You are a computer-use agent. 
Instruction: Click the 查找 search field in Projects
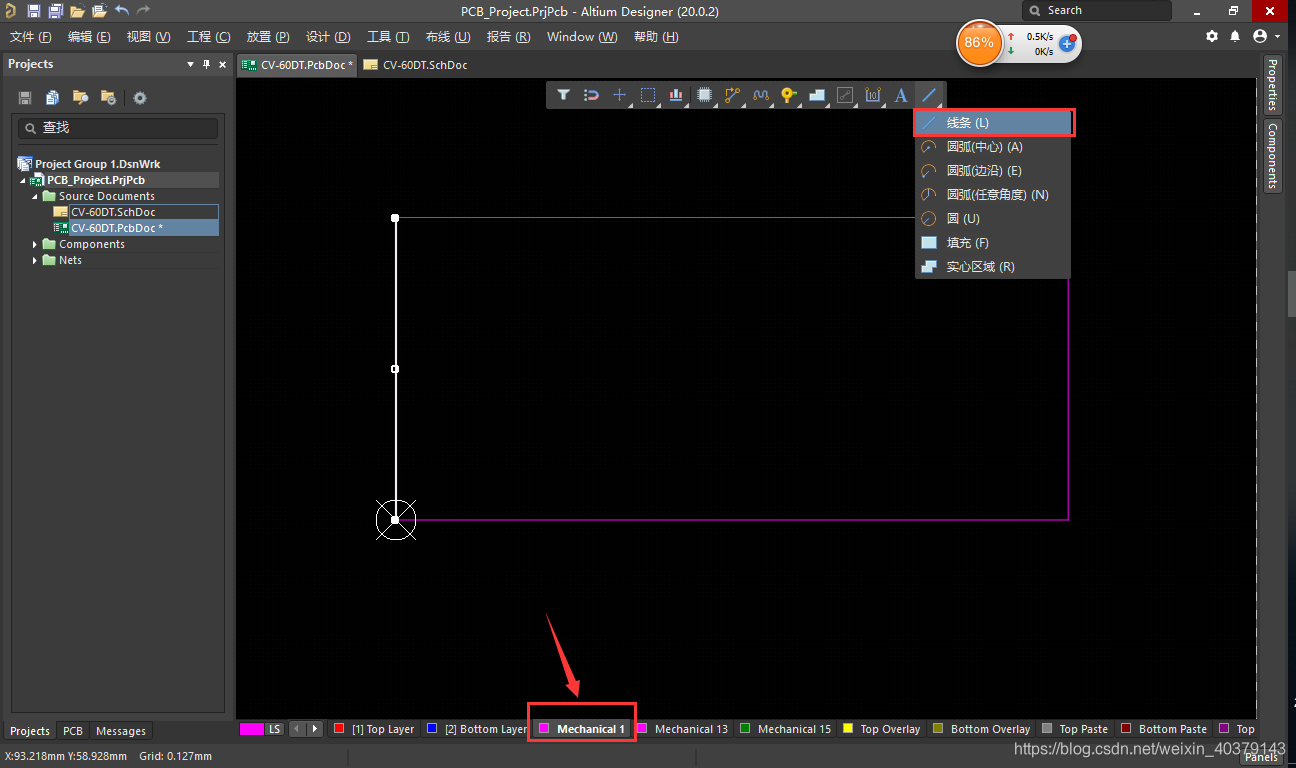[118, 128]
